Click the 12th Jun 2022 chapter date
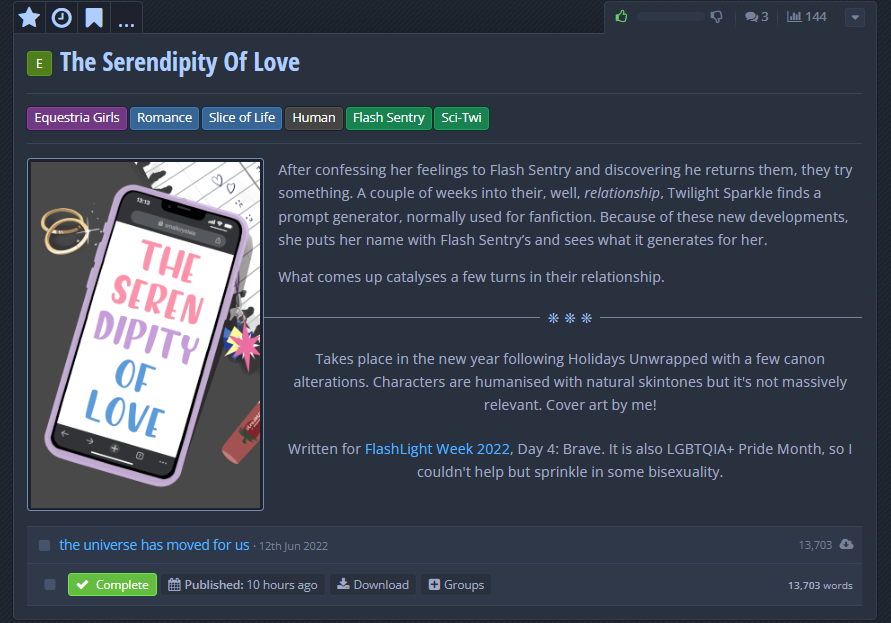Screen dimensions: 891x623 pos(293,546)
